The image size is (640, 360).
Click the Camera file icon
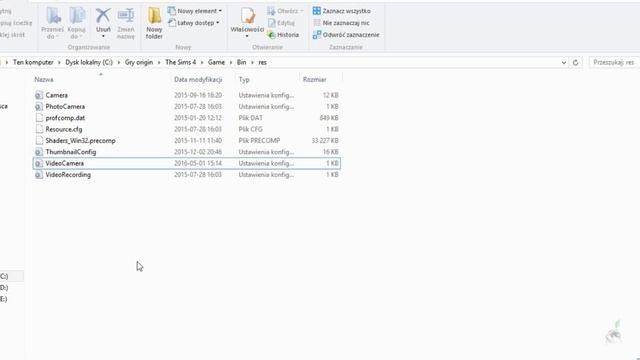tap(39, 95)
